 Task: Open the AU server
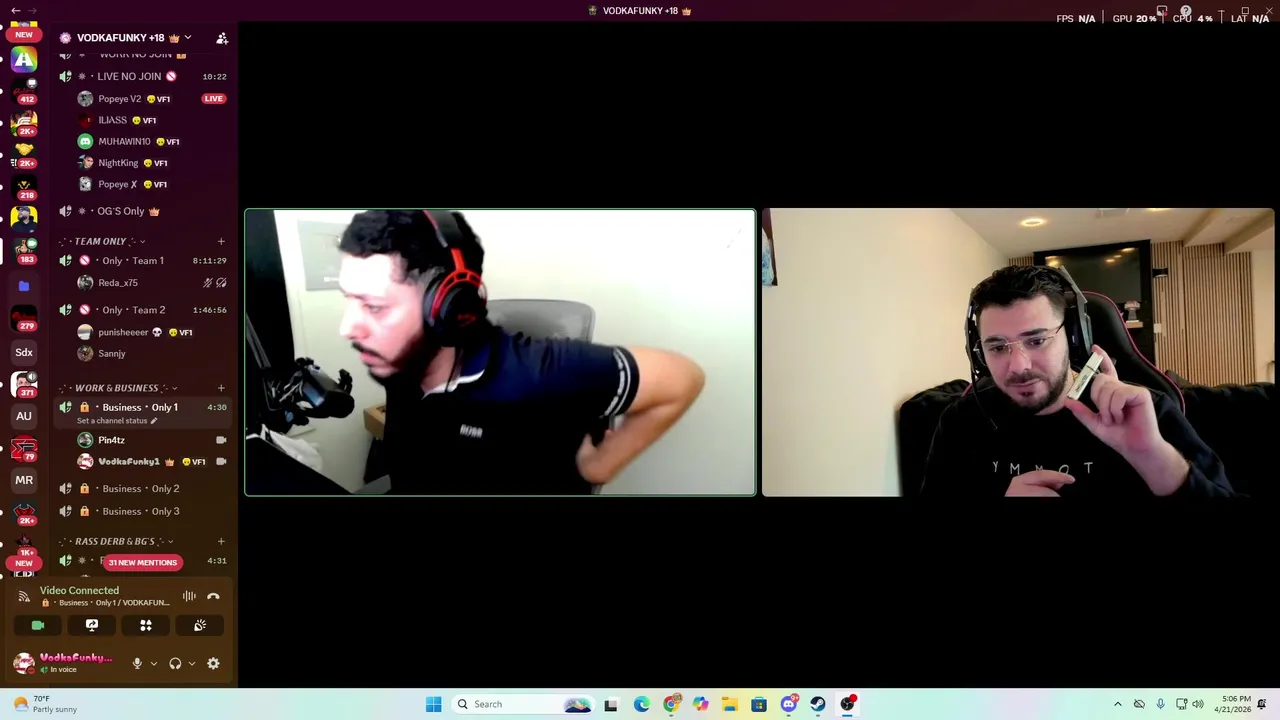pos(24,416)
